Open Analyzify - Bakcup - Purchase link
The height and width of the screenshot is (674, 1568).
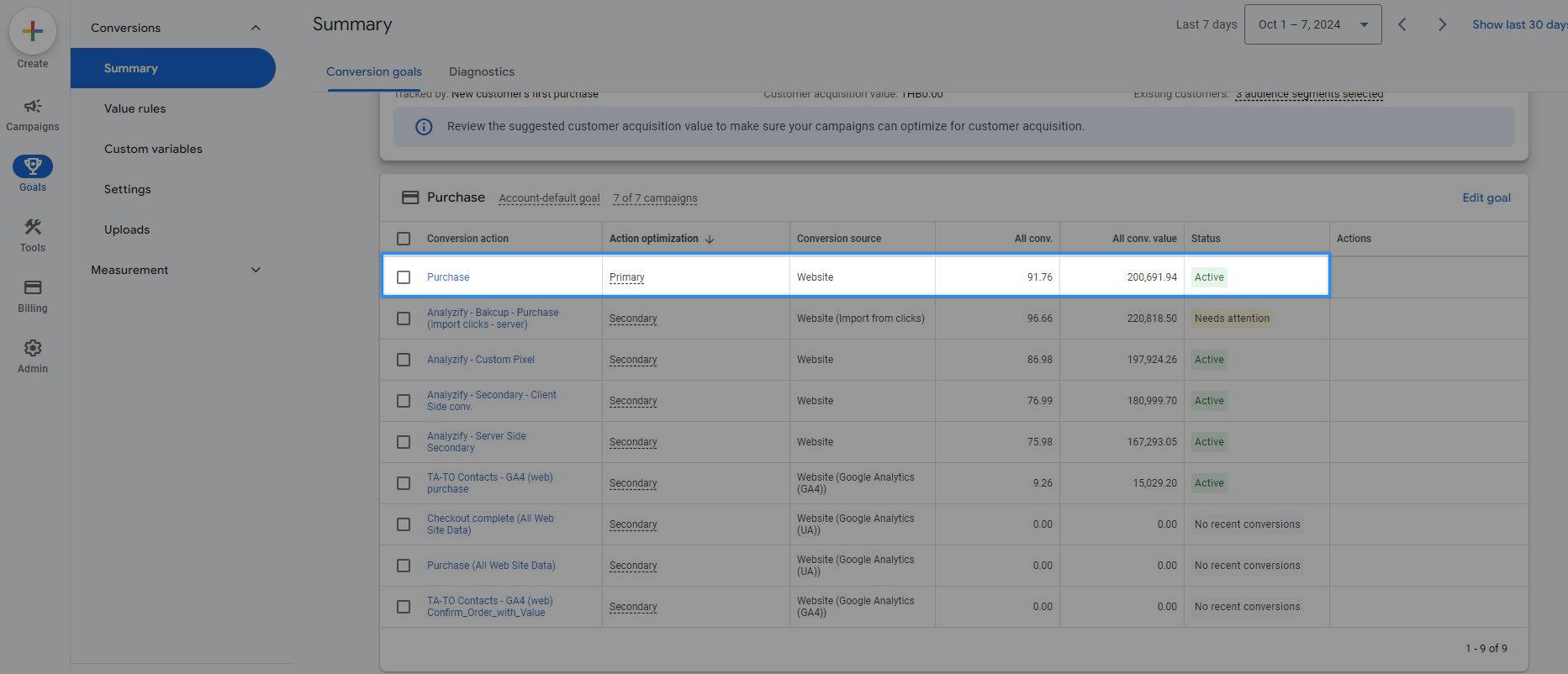[493, 319]
